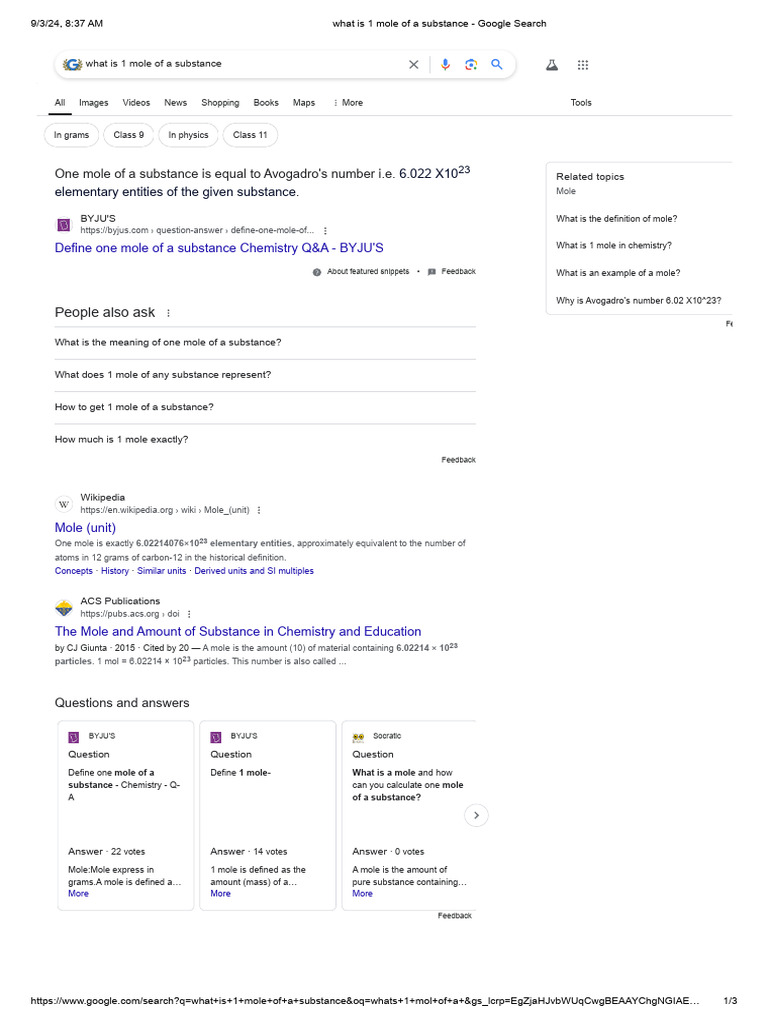
Task: Switch to the Images tab
Action: click(x=94, y=103)
